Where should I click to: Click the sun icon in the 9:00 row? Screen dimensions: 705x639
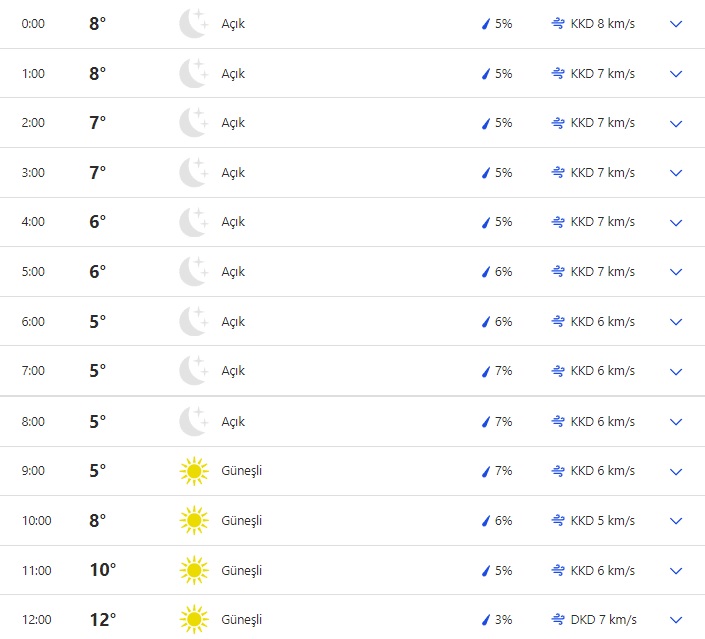pyautogui.click(x=193, y=471)
